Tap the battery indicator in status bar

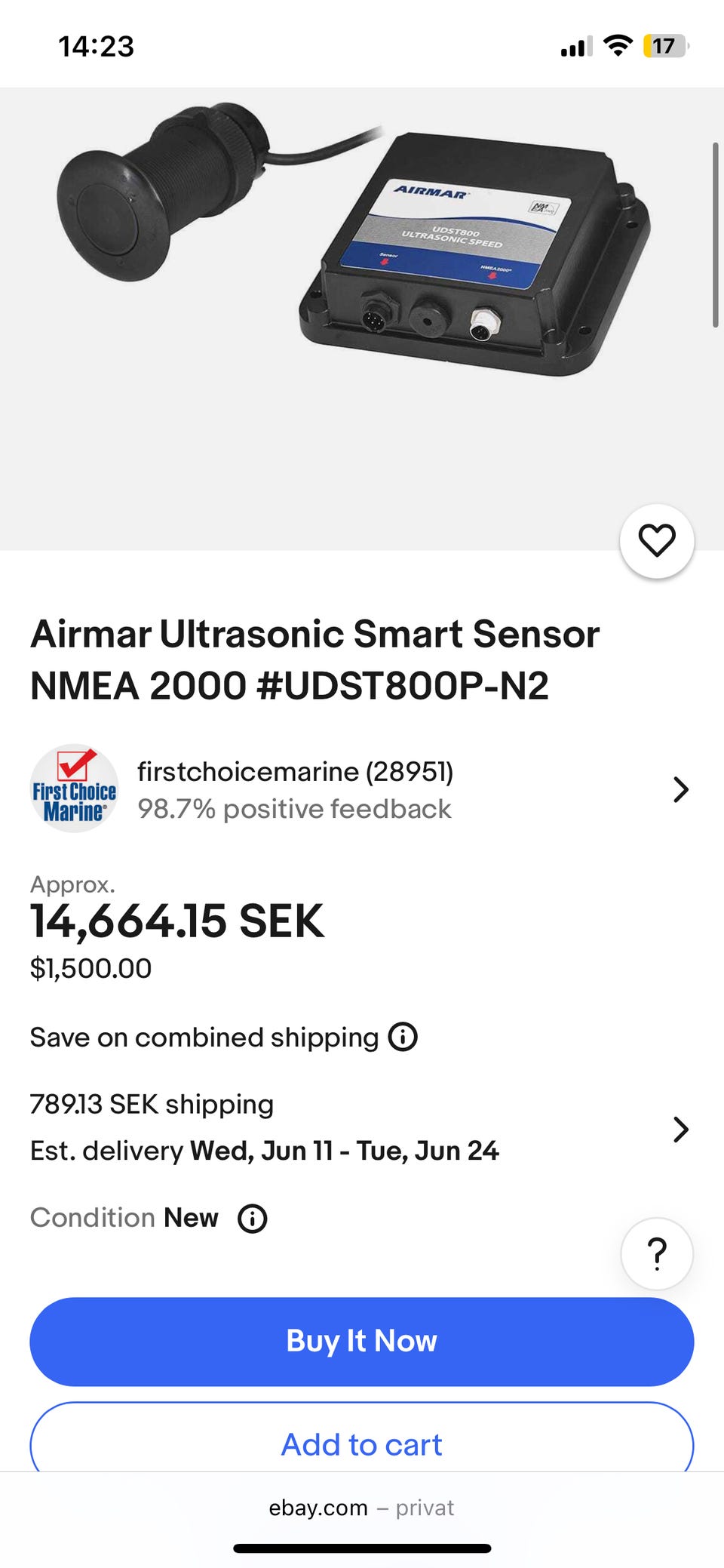pos(664,46)
